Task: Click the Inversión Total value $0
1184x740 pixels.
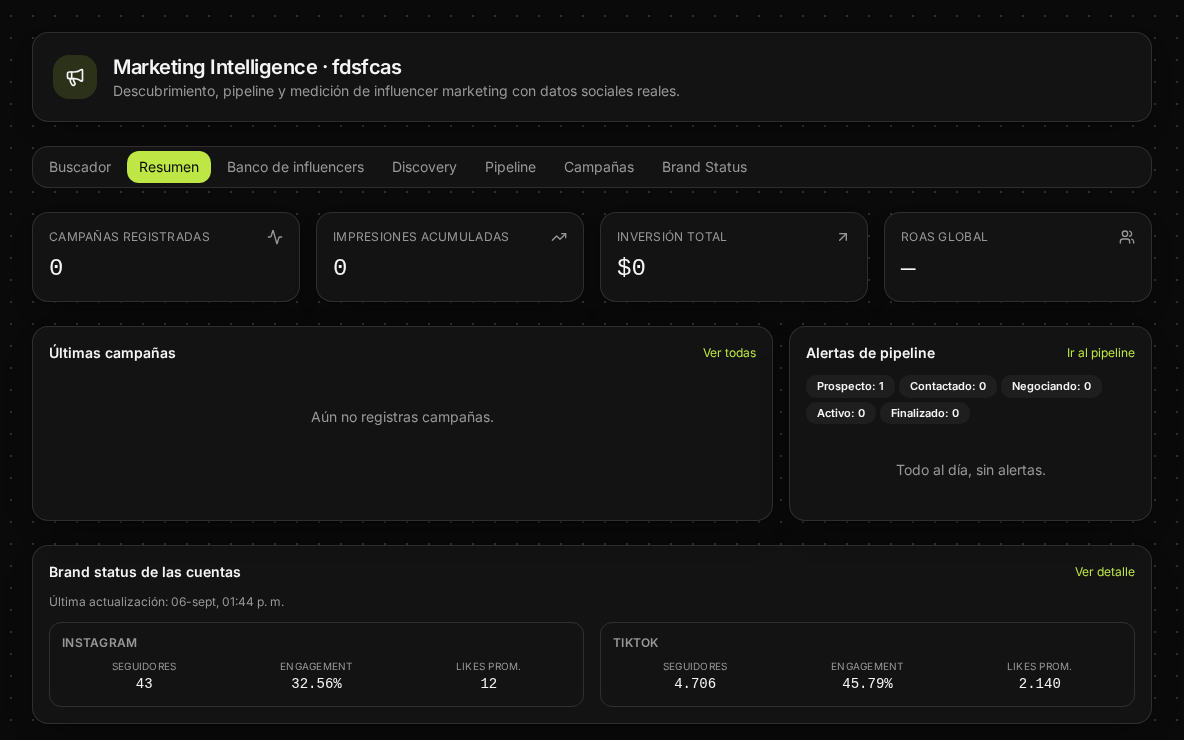Action: tap(631, 267)
